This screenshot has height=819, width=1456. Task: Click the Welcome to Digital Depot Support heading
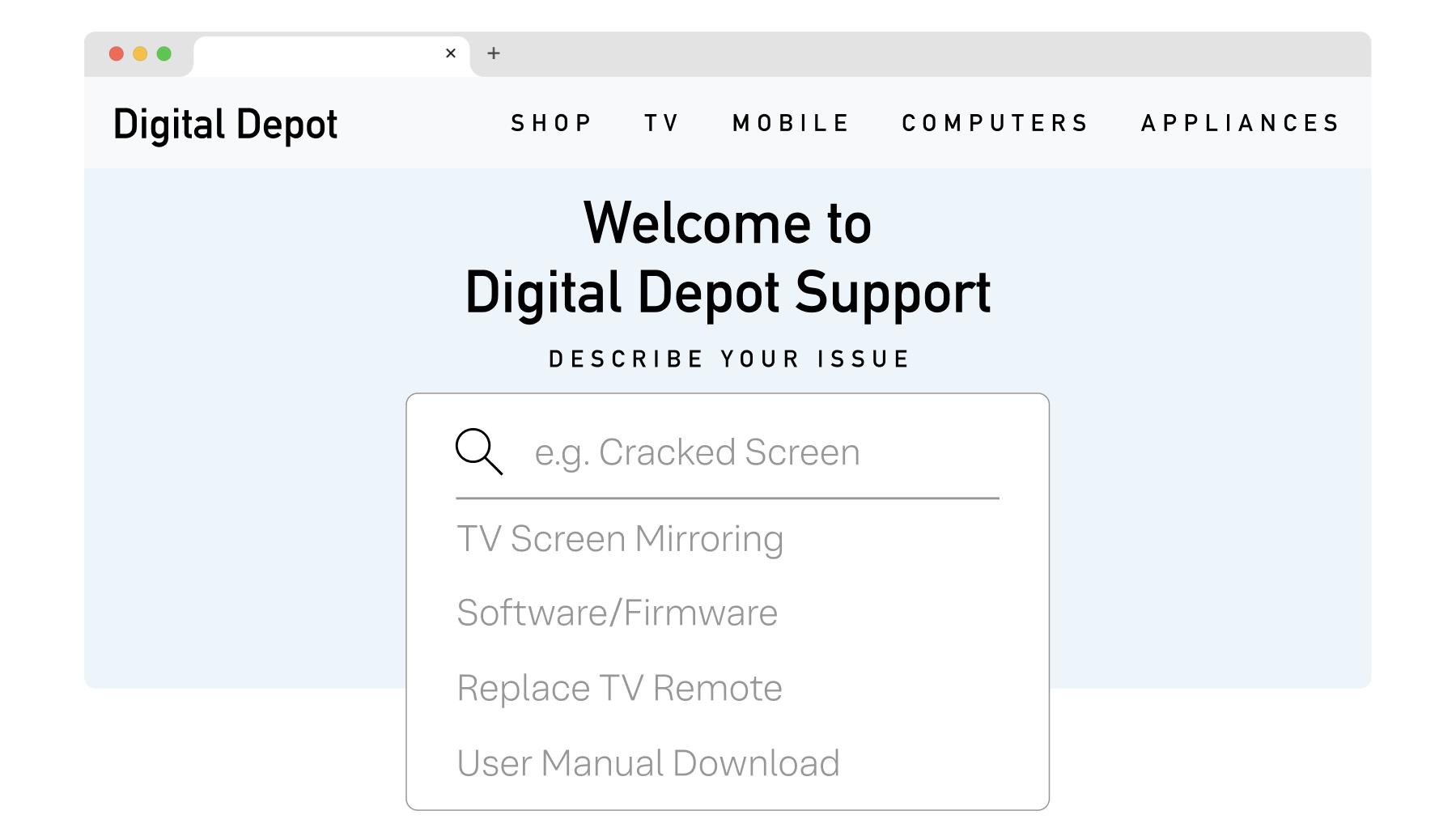click(728, 257)
